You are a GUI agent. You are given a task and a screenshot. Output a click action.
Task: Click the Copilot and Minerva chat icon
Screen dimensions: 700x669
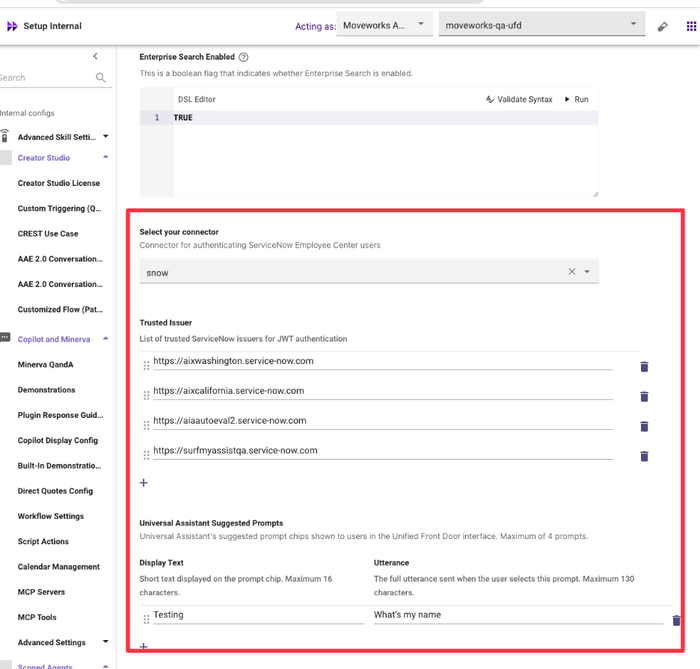click(x=5, y=337)
